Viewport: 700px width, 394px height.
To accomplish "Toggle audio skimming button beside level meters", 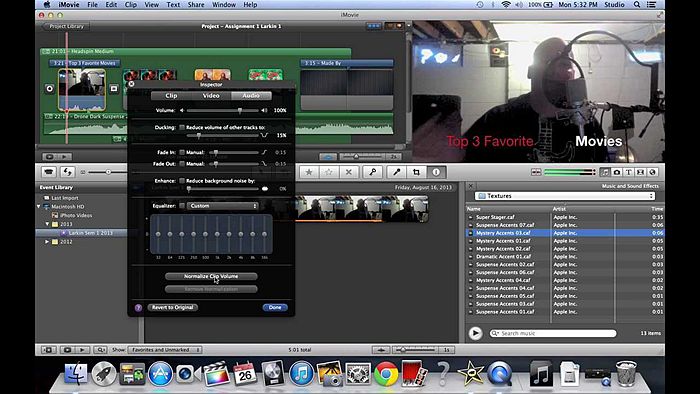I will 536,172.
